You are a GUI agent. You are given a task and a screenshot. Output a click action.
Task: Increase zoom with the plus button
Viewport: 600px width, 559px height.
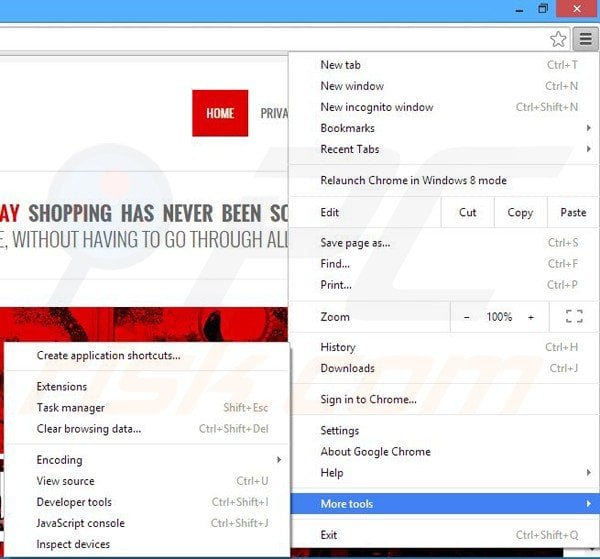[x=531, y=317]
